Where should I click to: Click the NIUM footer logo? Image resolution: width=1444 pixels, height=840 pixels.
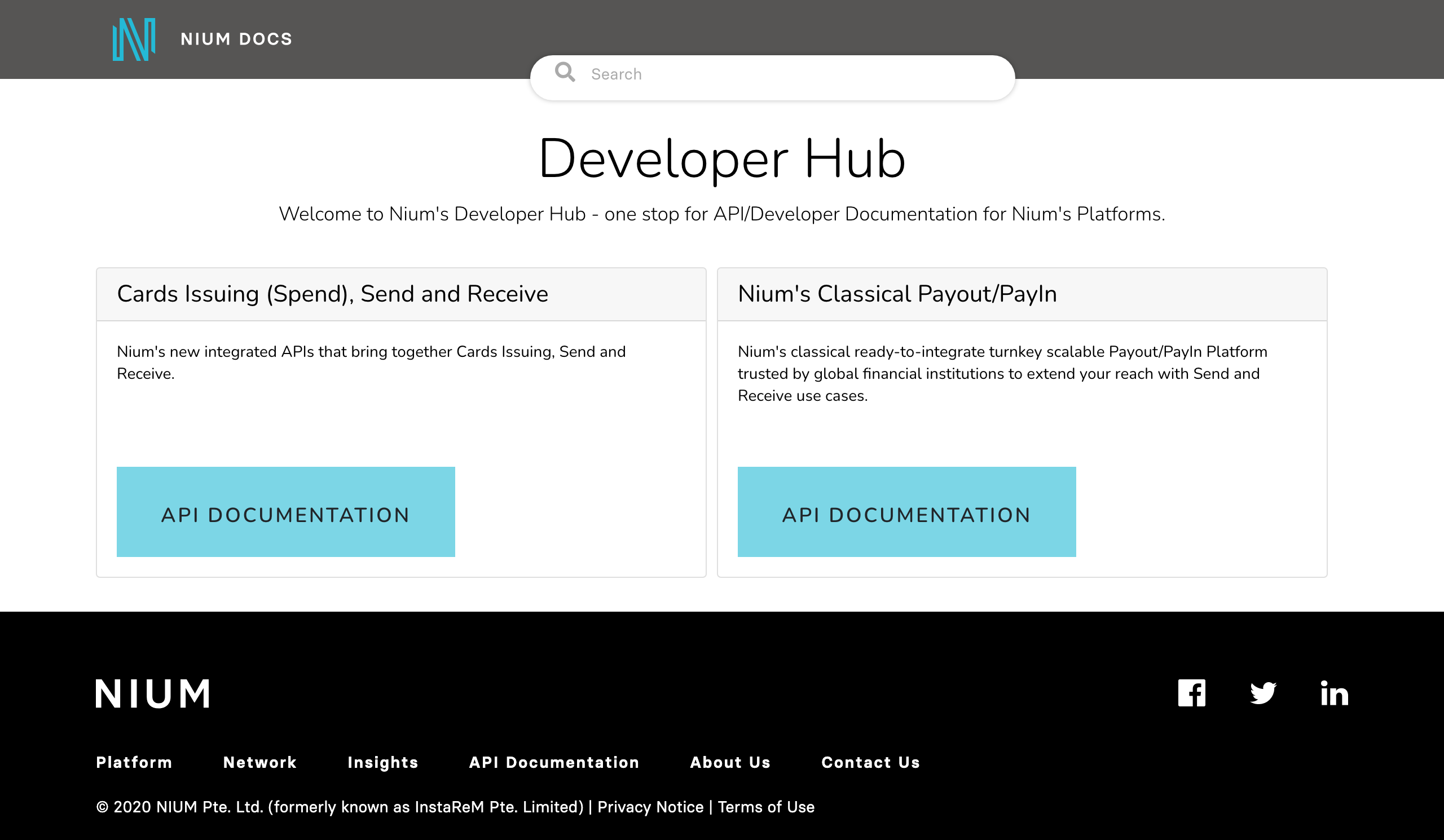tap(153, 693)
